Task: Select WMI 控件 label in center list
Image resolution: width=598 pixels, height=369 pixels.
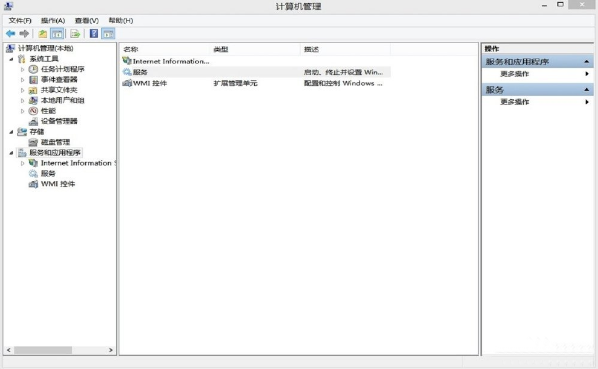Action: [x=150, y=83]
